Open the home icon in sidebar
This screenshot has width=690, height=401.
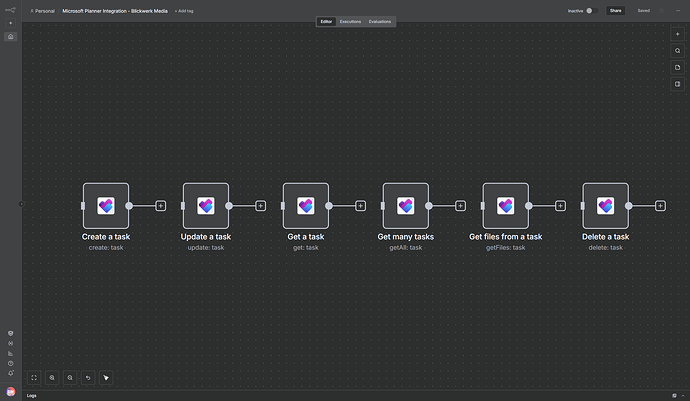(11, 36)
